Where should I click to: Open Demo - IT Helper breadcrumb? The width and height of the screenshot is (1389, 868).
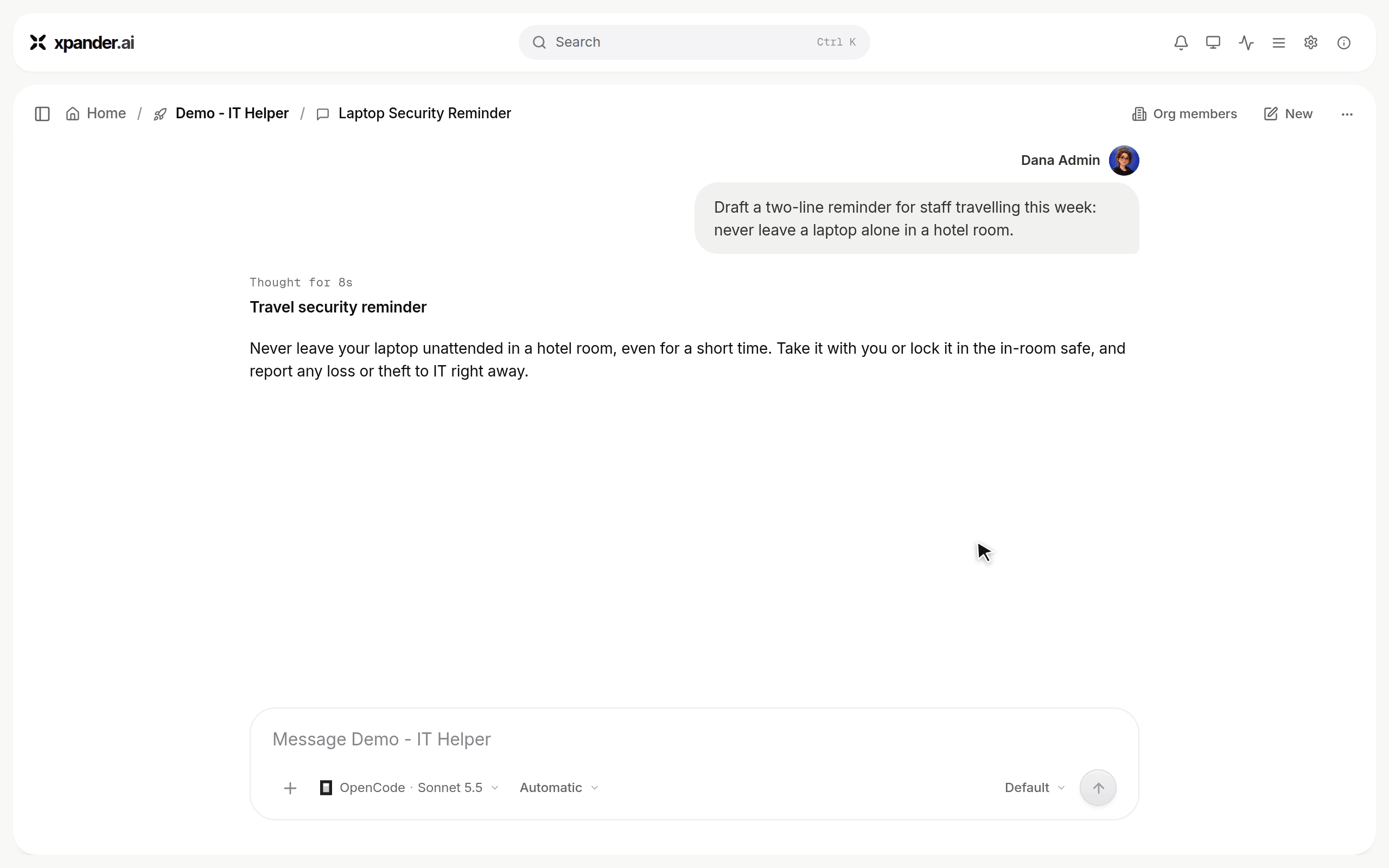pyautogui.click(x=232, y=114)
